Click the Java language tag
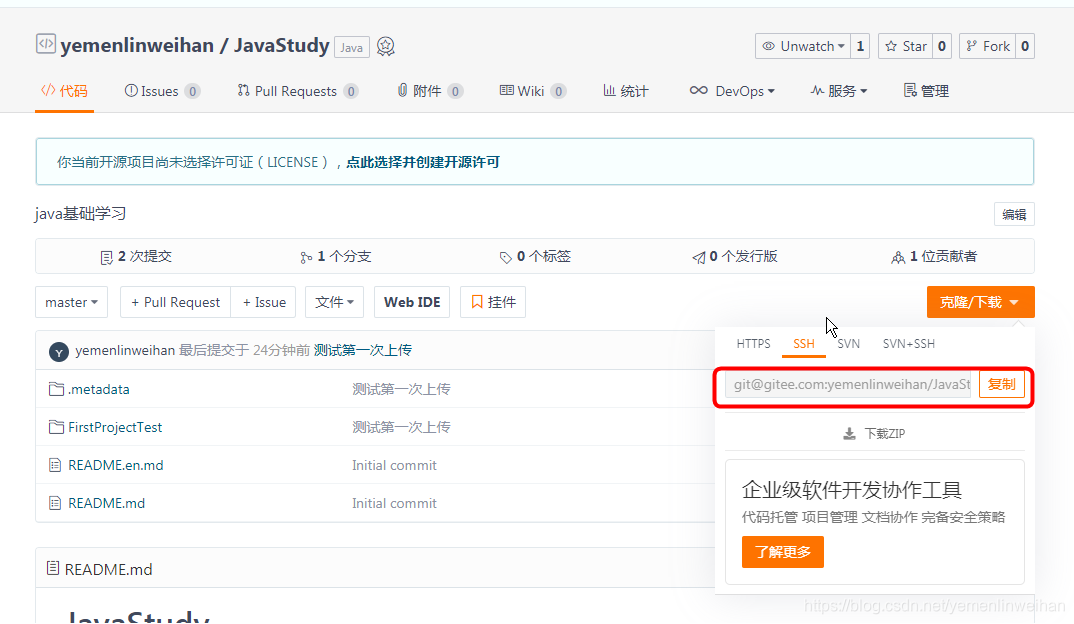 [352, 47]
